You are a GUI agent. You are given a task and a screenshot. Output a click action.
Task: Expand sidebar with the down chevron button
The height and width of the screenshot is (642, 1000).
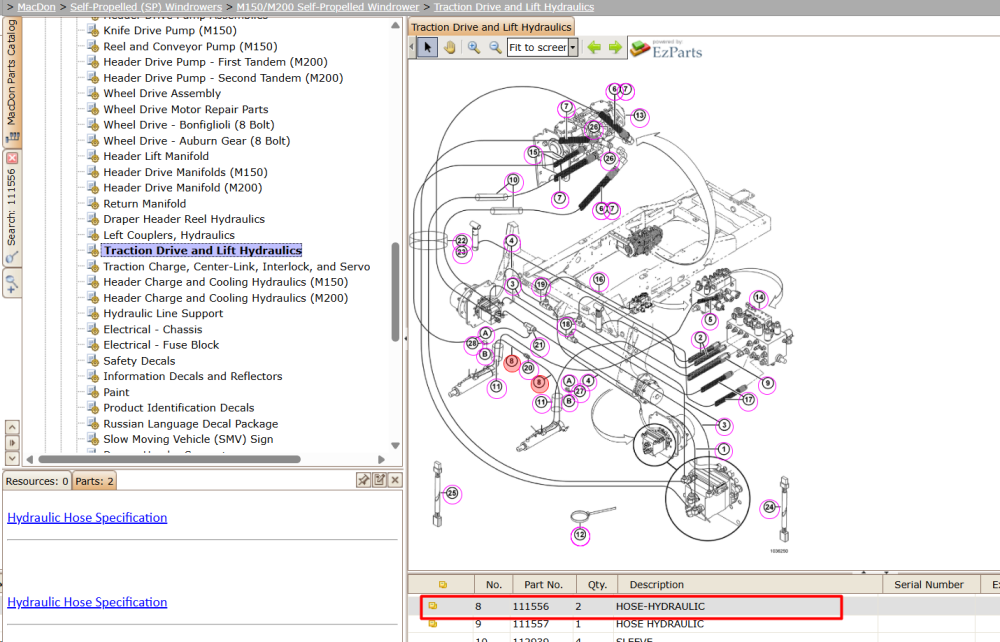click(11, 458)
